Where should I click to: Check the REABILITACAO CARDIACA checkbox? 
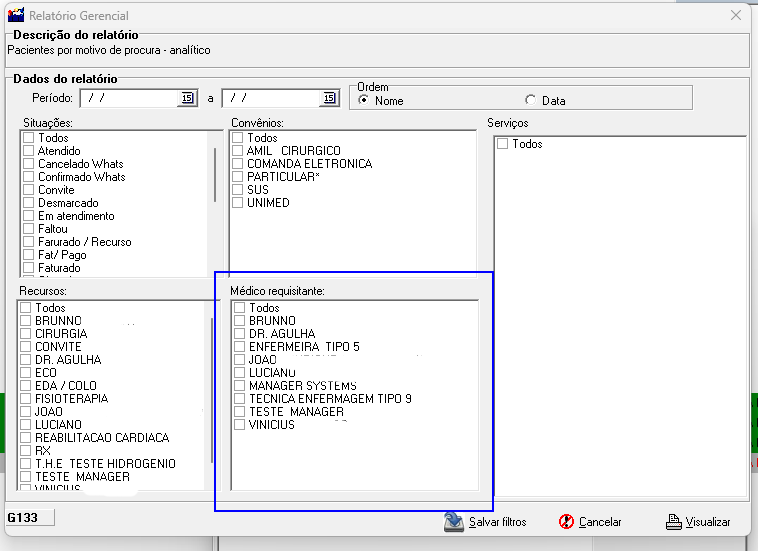26,438
